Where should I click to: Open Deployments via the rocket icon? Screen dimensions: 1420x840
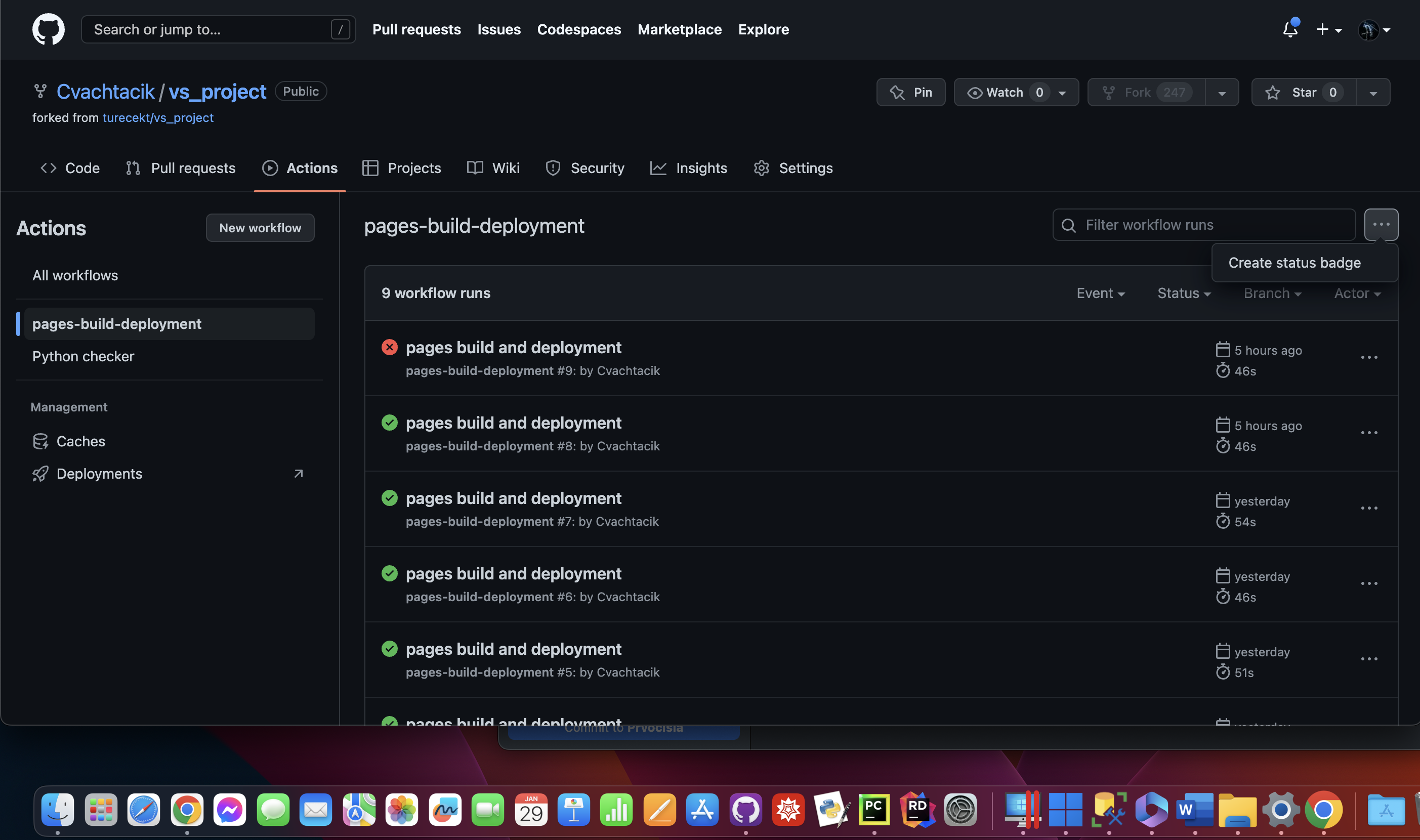coord(40,473)
